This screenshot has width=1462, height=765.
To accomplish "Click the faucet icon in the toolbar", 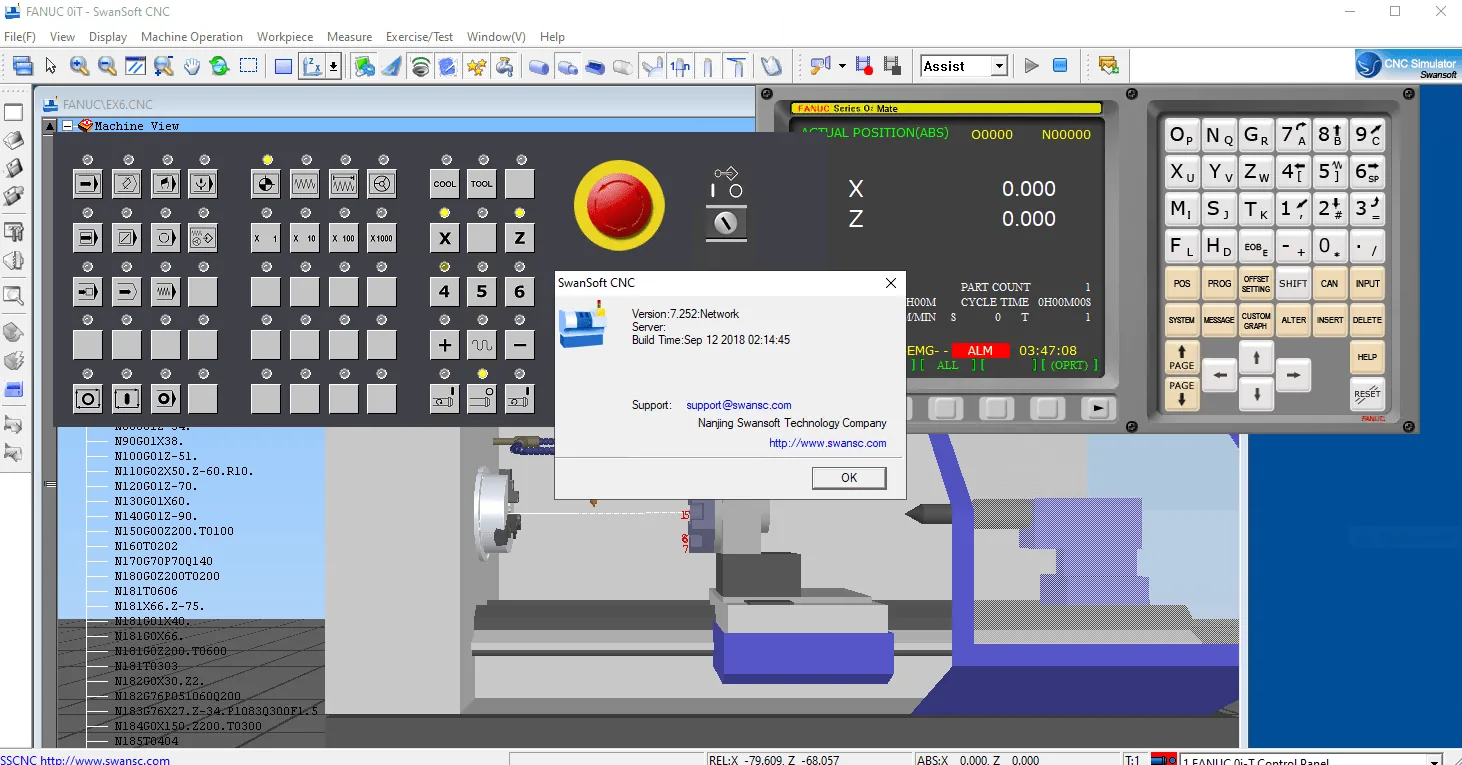I will [x=505, y=66].
